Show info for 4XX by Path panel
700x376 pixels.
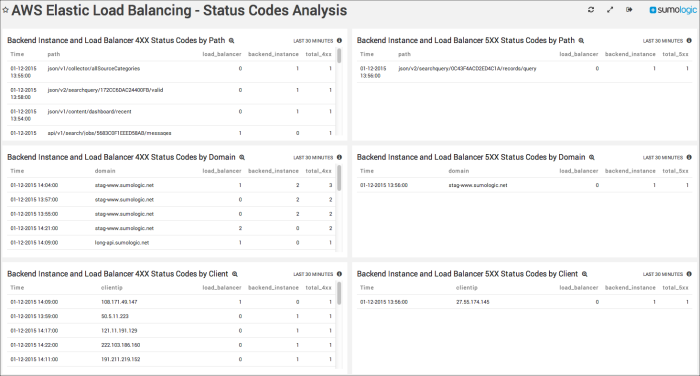click(x=339, y=41)
